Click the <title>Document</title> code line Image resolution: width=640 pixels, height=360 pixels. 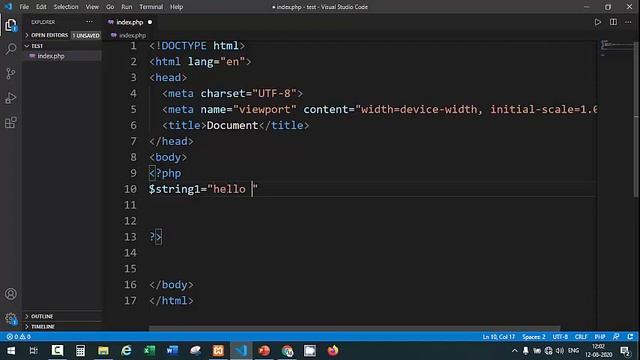coord(236,125)
